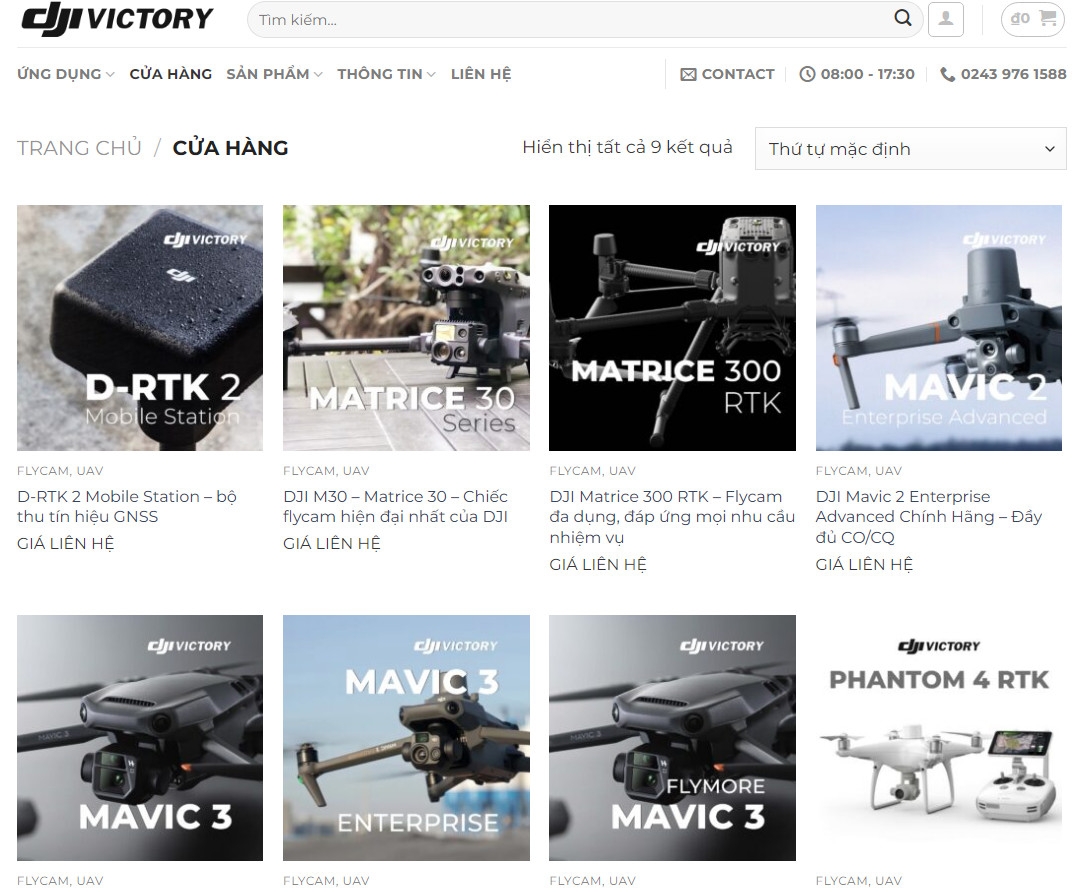Open the CỬA HÀNG menu item

coord(170,74)
